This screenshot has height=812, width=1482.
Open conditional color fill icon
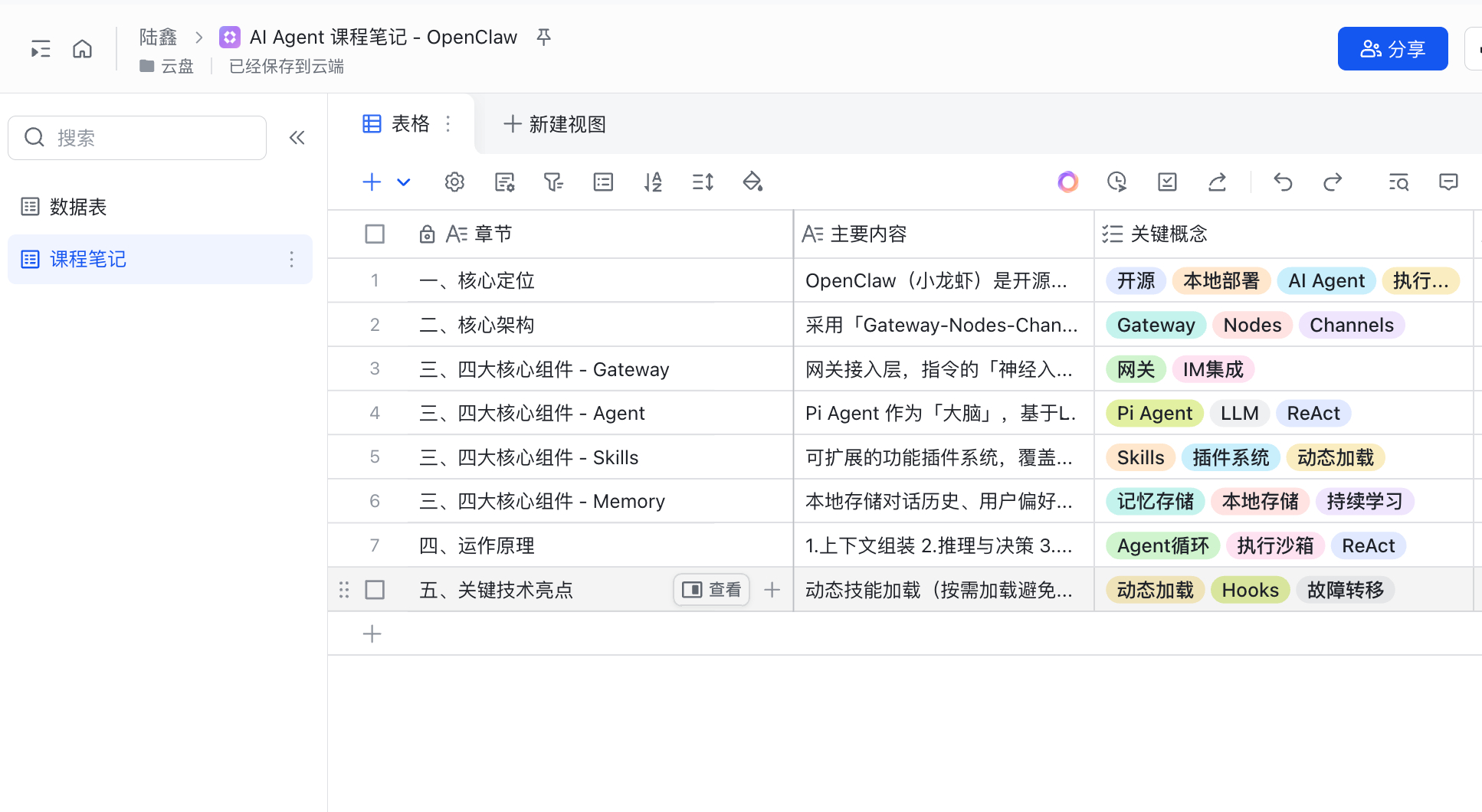(753, 182)
